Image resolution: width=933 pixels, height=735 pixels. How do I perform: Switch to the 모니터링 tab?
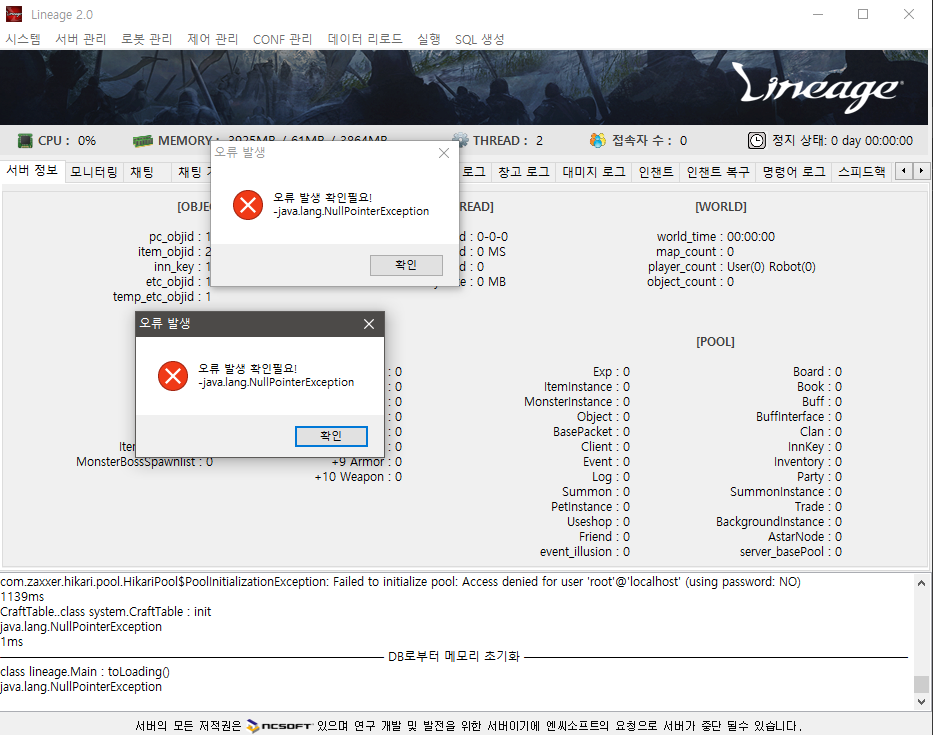click(94, 172)
